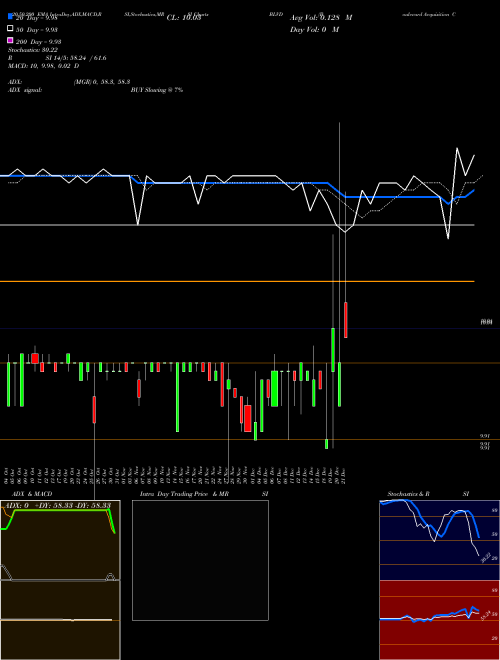Click the blue 20 Day legend swatch
This screenshot has width=500, height=660.
[x=10, y=16]
